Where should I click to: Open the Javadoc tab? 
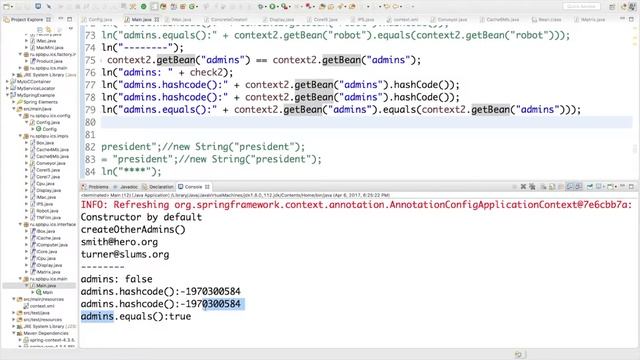pyautogui.click(x=126, y=187)
